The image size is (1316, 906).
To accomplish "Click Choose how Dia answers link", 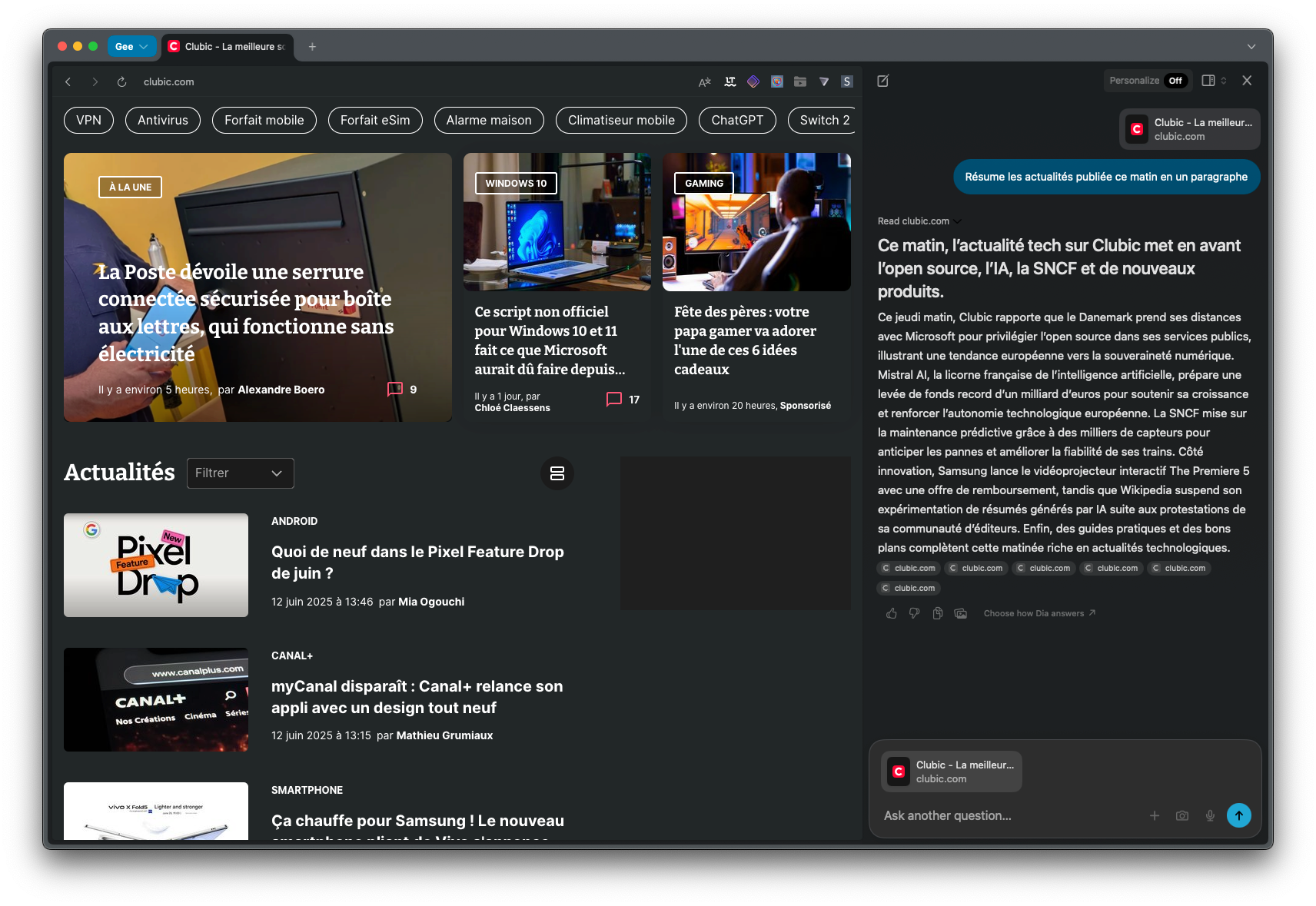I will 1039,613.
